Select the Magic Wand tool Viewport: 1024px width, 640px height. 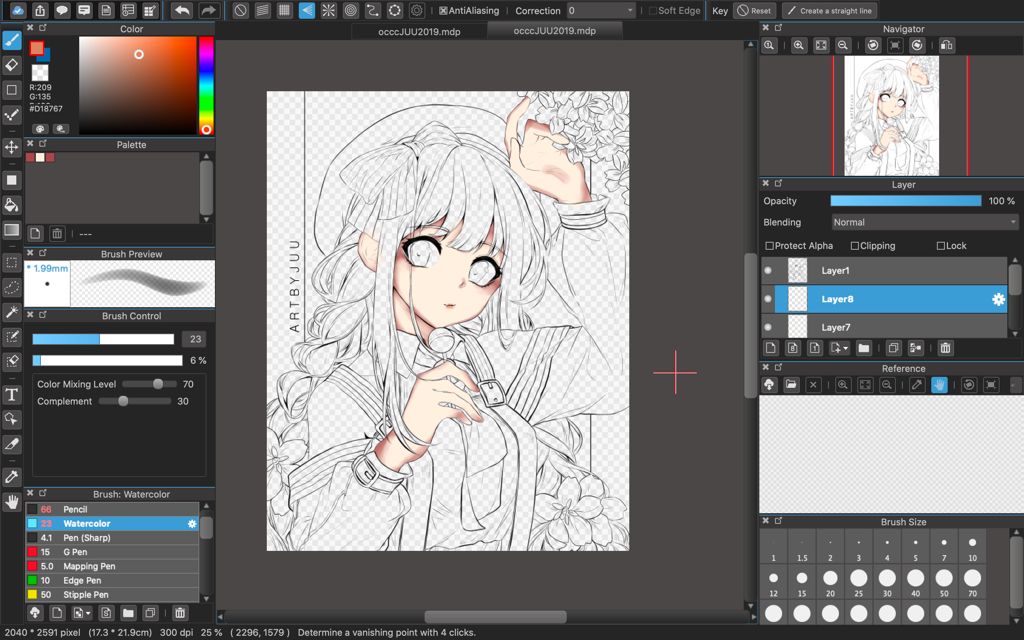12,312
